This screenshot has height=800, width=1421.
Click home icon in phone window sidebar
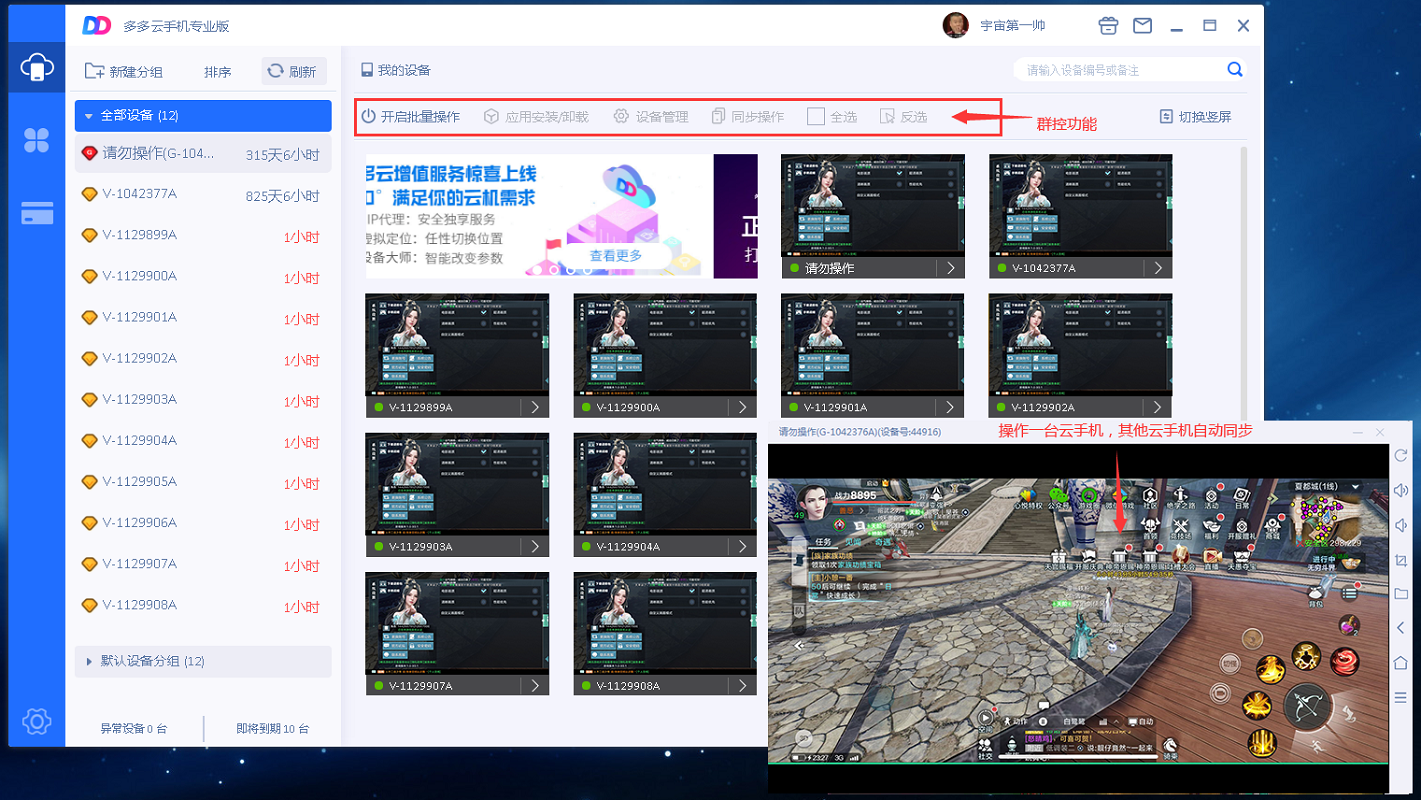point(1401,663)
